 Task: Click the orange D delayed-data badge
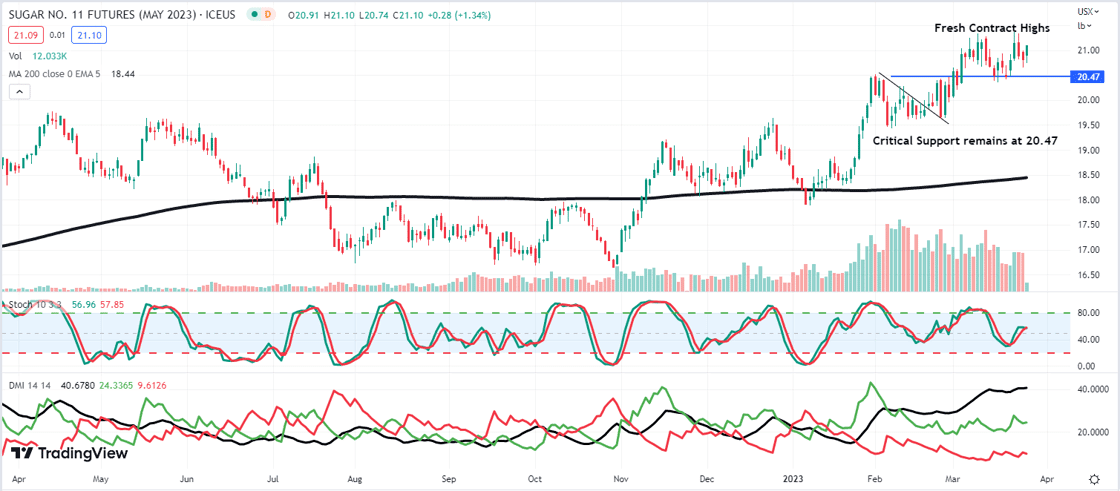pyautogui.click(x=269, y=14)
